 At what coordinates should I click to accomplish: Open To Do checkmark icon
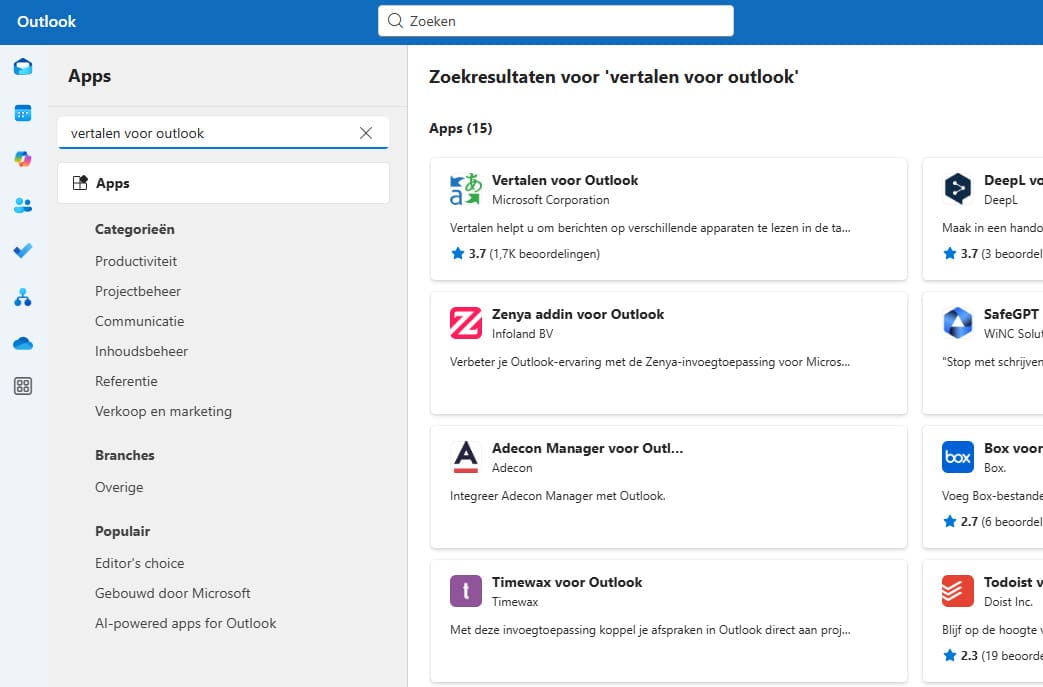pyautogui.click(x=23, y=251)
